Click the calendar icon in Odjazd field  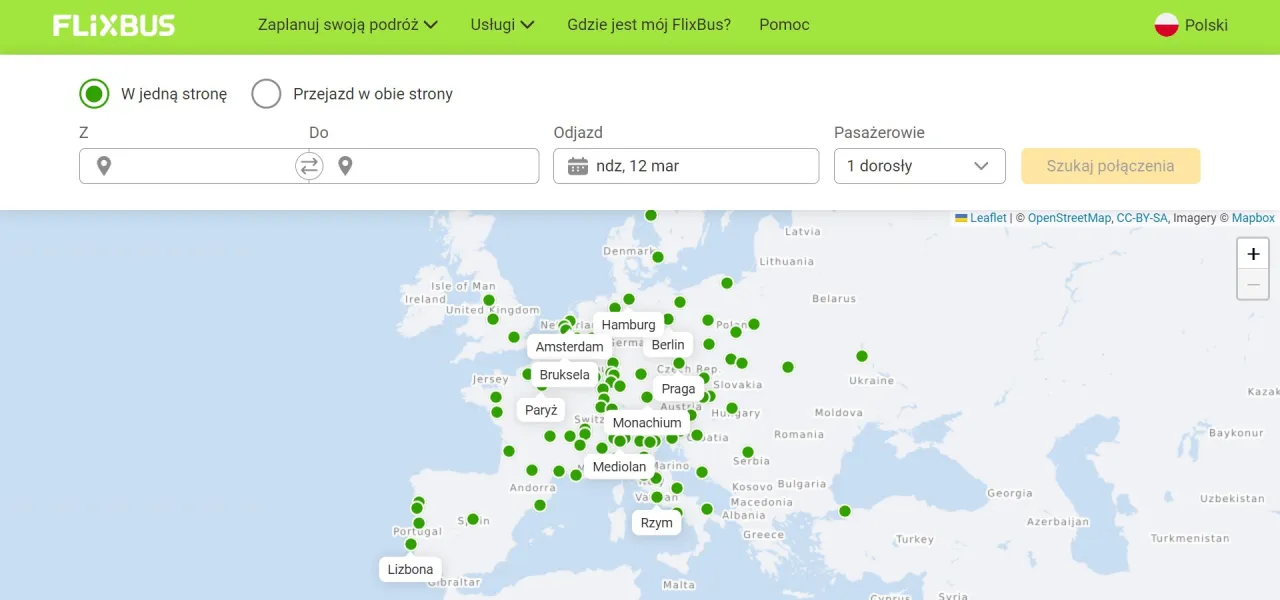click(x=576, y=166)
